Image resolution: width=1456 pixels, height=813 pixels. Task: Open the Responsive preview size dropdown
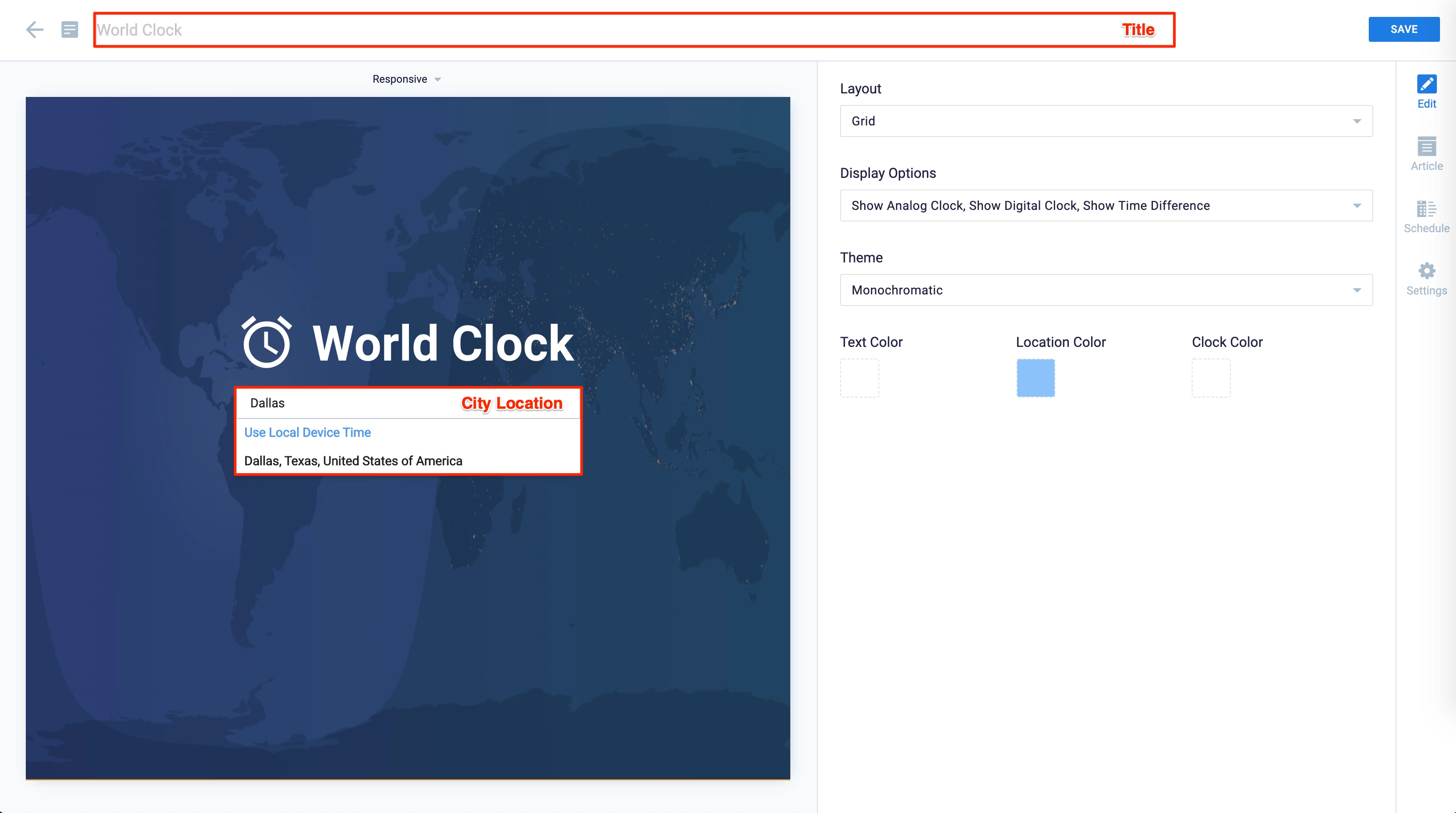coord(406,79)
